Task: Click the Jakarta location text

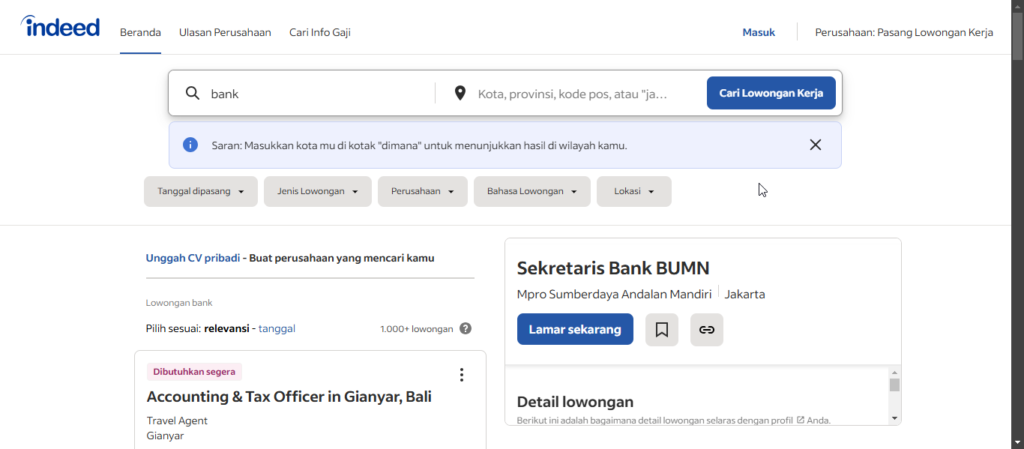Action: point(745,294)
